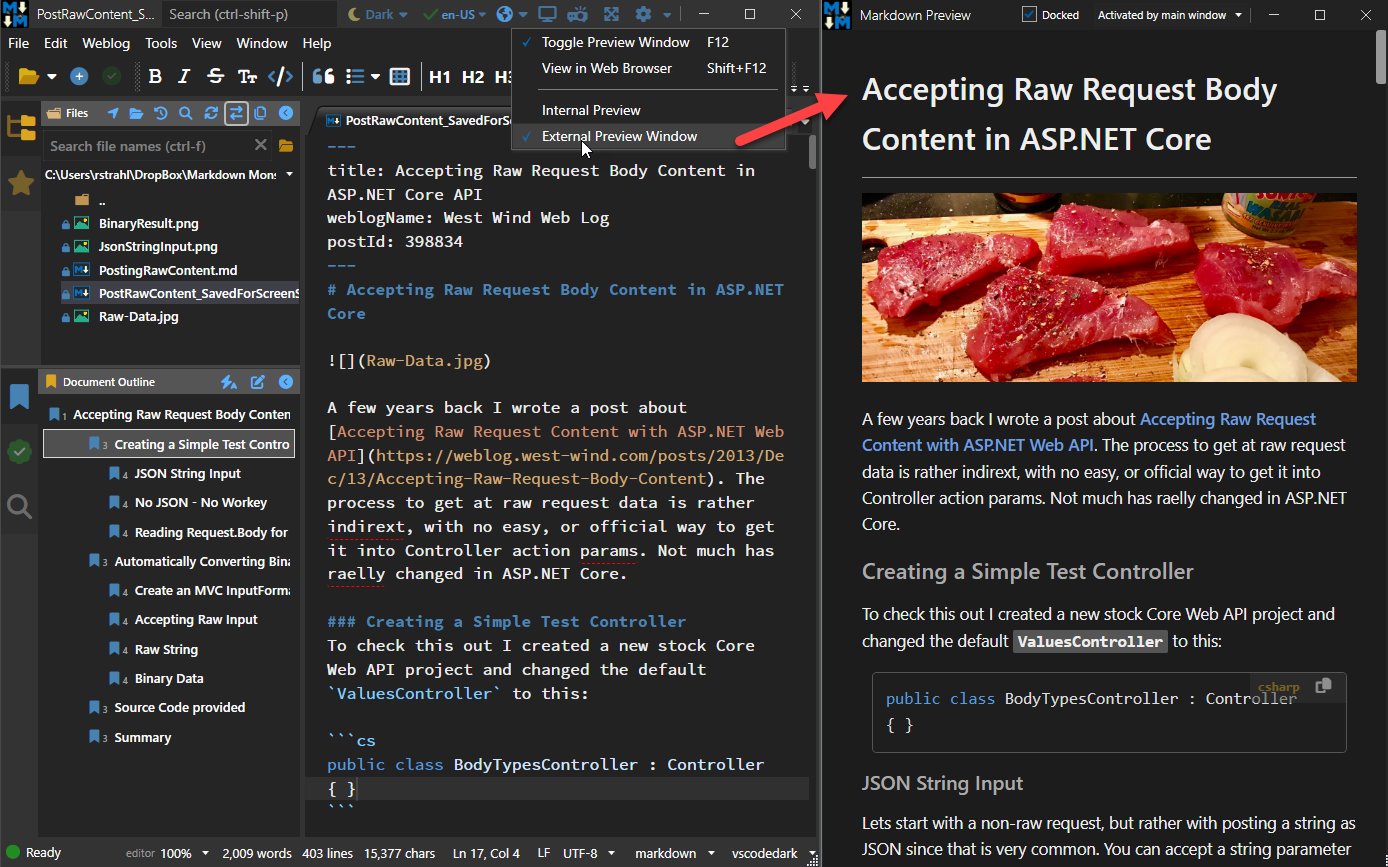
Task: Select JSON String Input in outline
Action: (x=187, y=474)
